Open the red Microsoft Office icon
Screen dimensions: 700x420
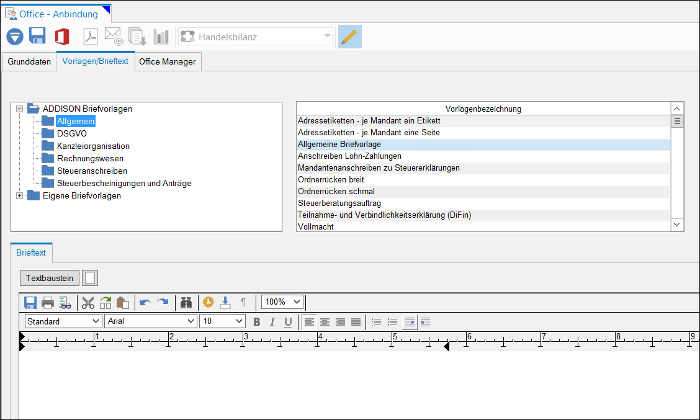click(x=62, y=36)
